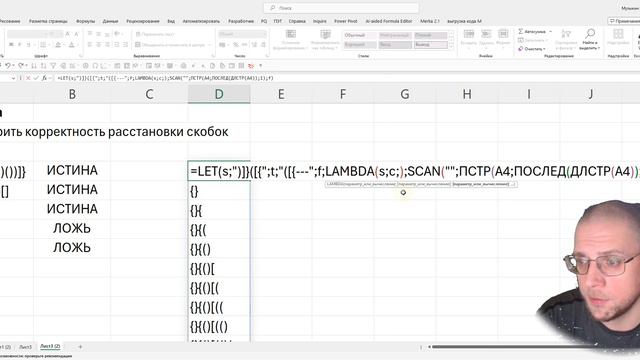
Task: Open AI-aided Formula Editor tab
Action: [x=389, y=21]
